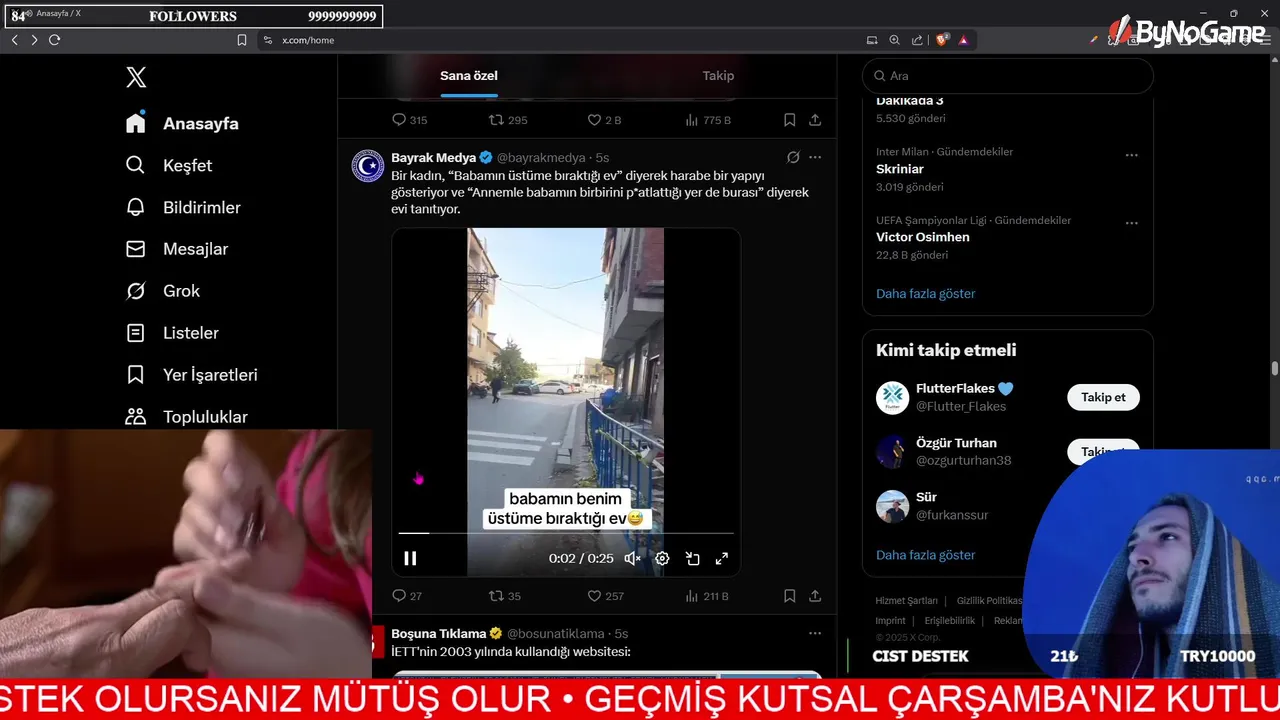Reply to upper post with 315 comments

(x=409, y=120)
